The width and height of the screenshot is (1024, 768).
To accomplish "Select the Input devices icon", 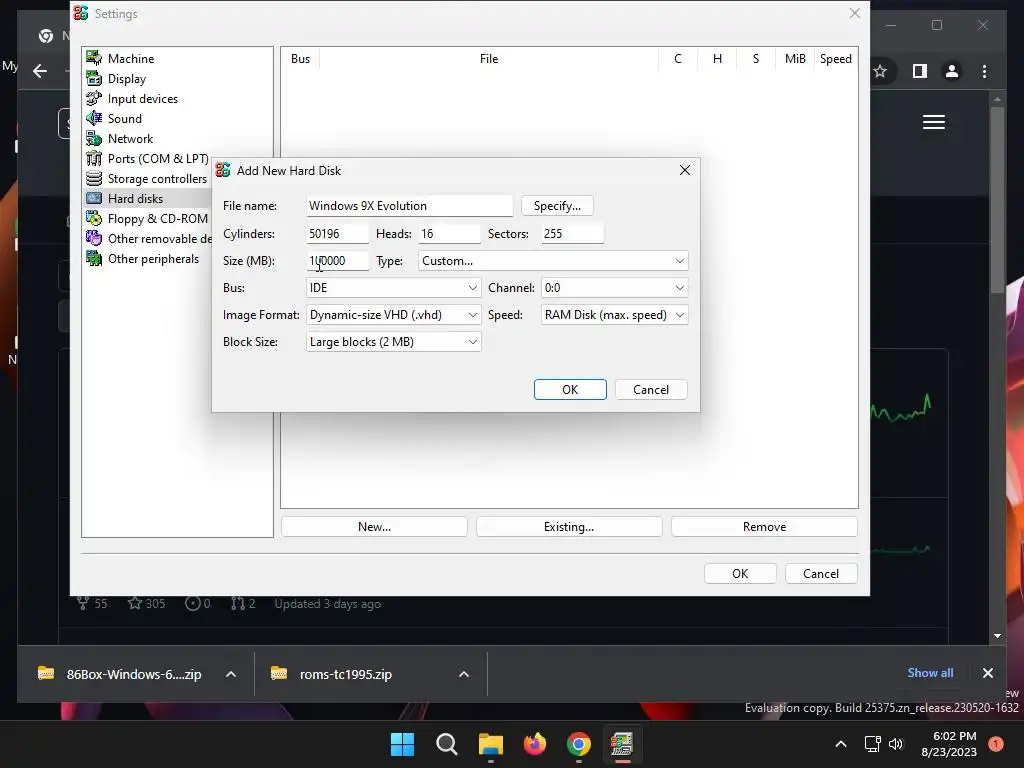I will click(94, 99).
